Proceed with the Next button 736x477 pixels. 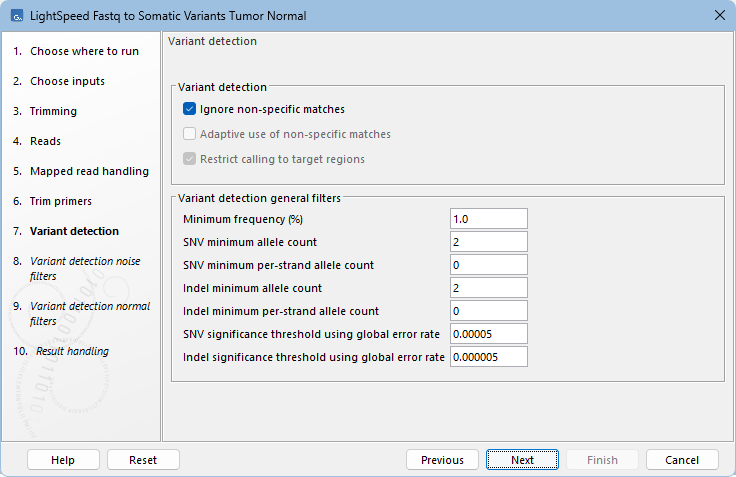[522, 460]
